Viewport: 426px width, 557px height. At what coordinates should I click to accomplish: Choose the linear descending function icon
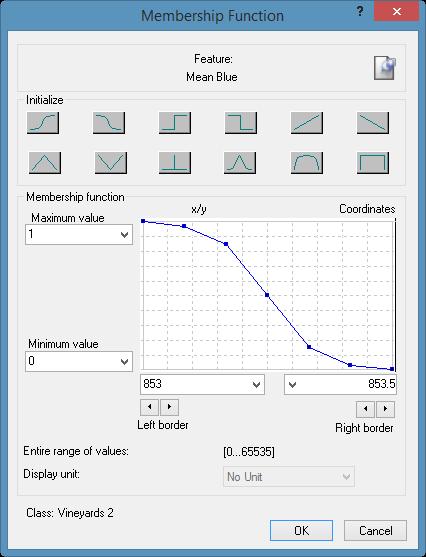tap(373, 123)
